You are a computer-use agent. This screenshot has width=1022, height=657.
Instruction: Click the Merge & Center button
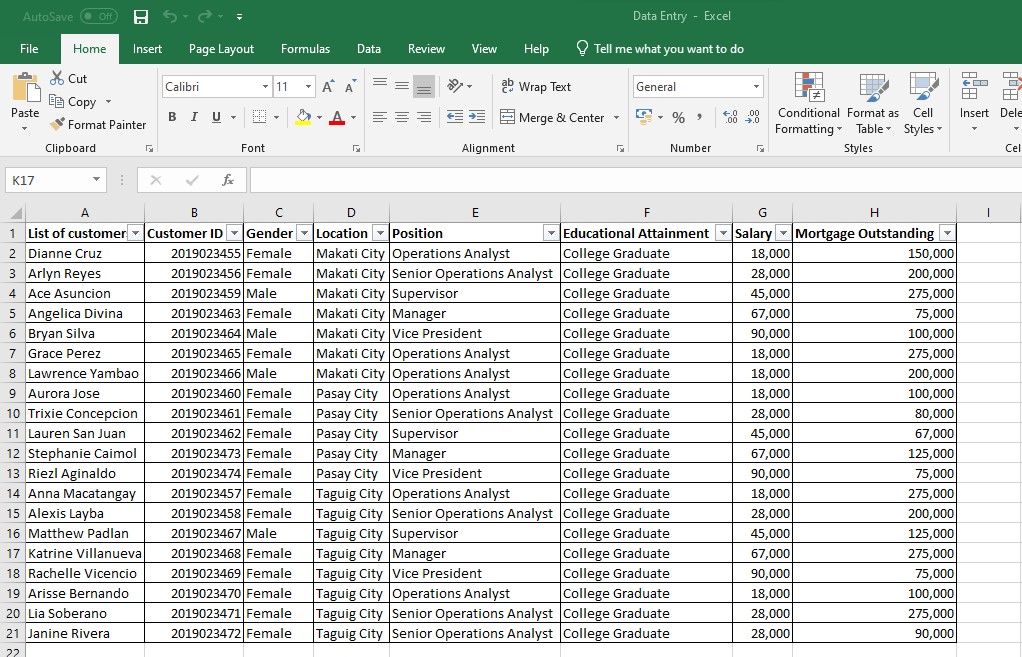[x=553, y=117]
